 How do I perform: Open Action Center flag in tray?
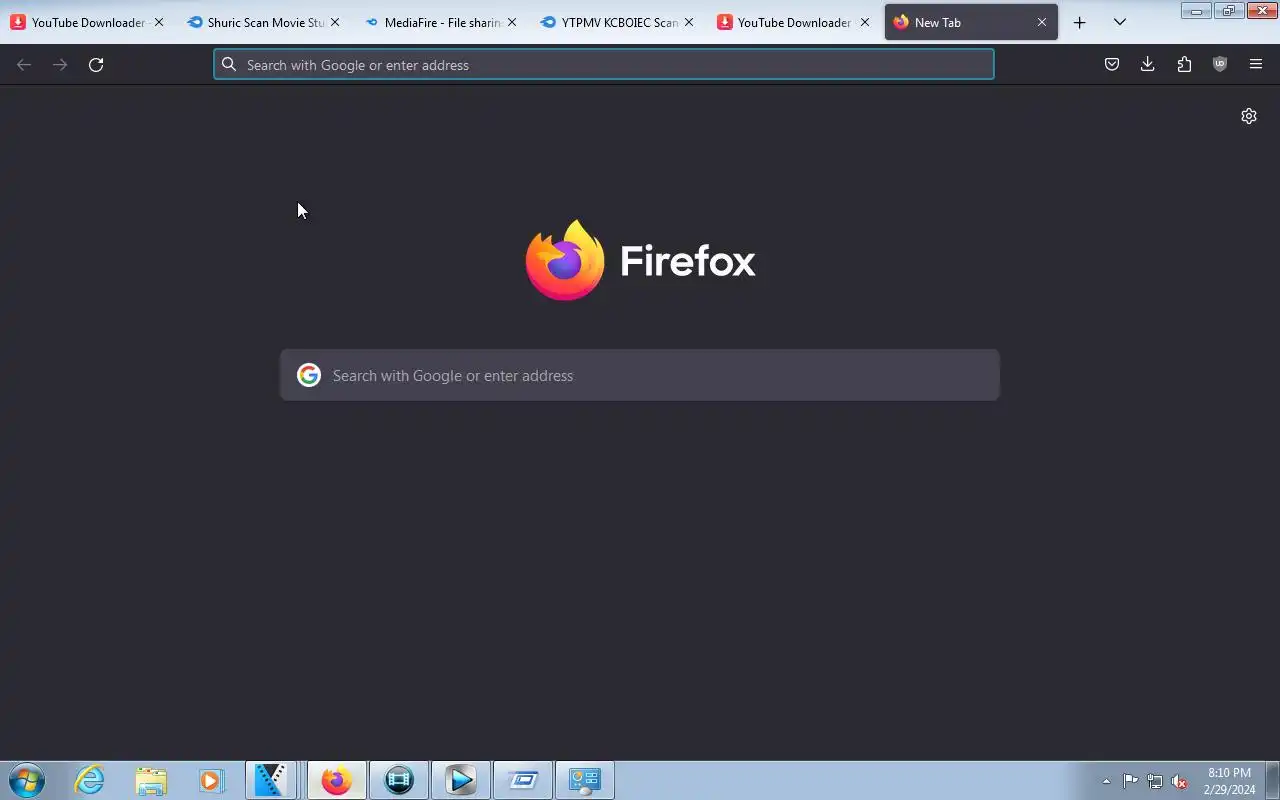(x=1130, y=781)
